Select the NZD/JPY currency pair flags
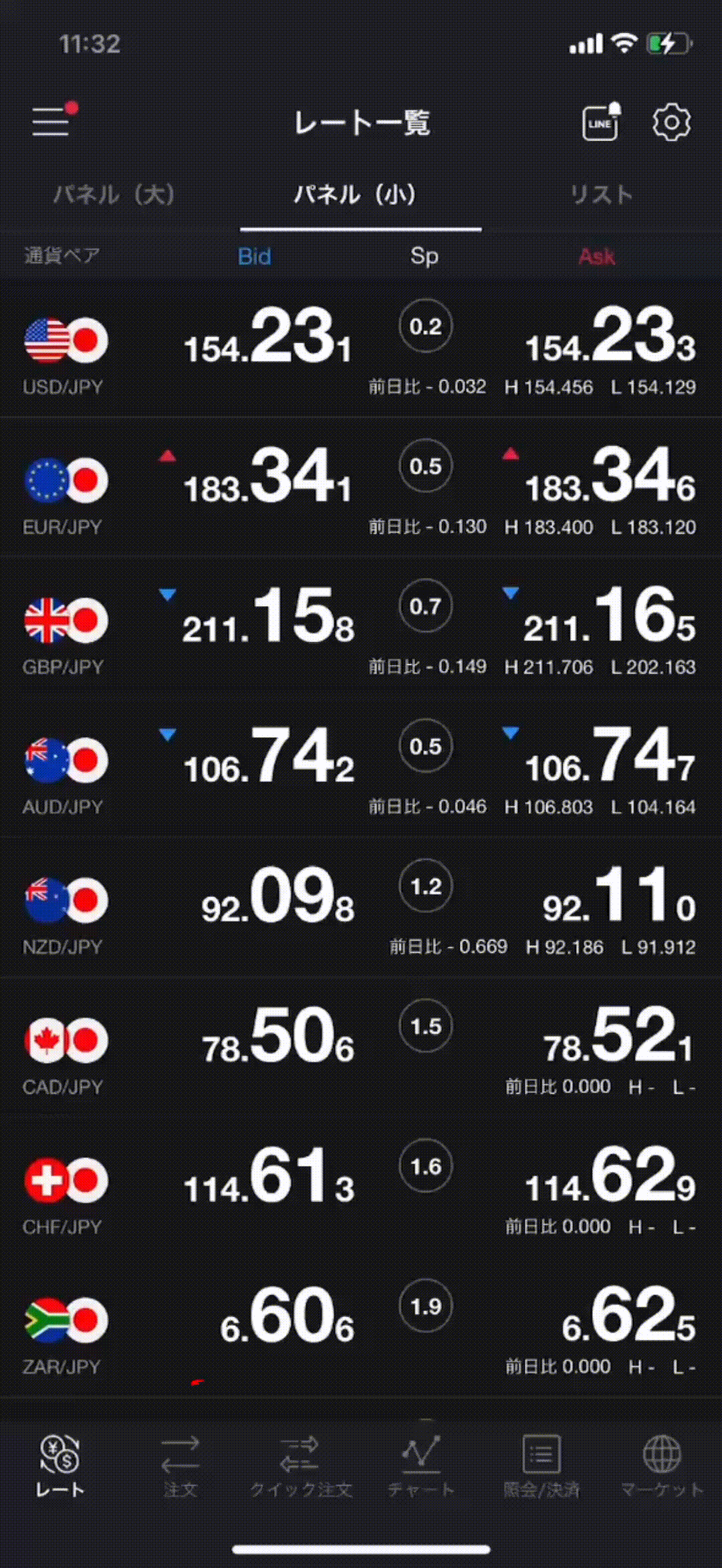The image size is (722, 1568). tap(66, 900)
